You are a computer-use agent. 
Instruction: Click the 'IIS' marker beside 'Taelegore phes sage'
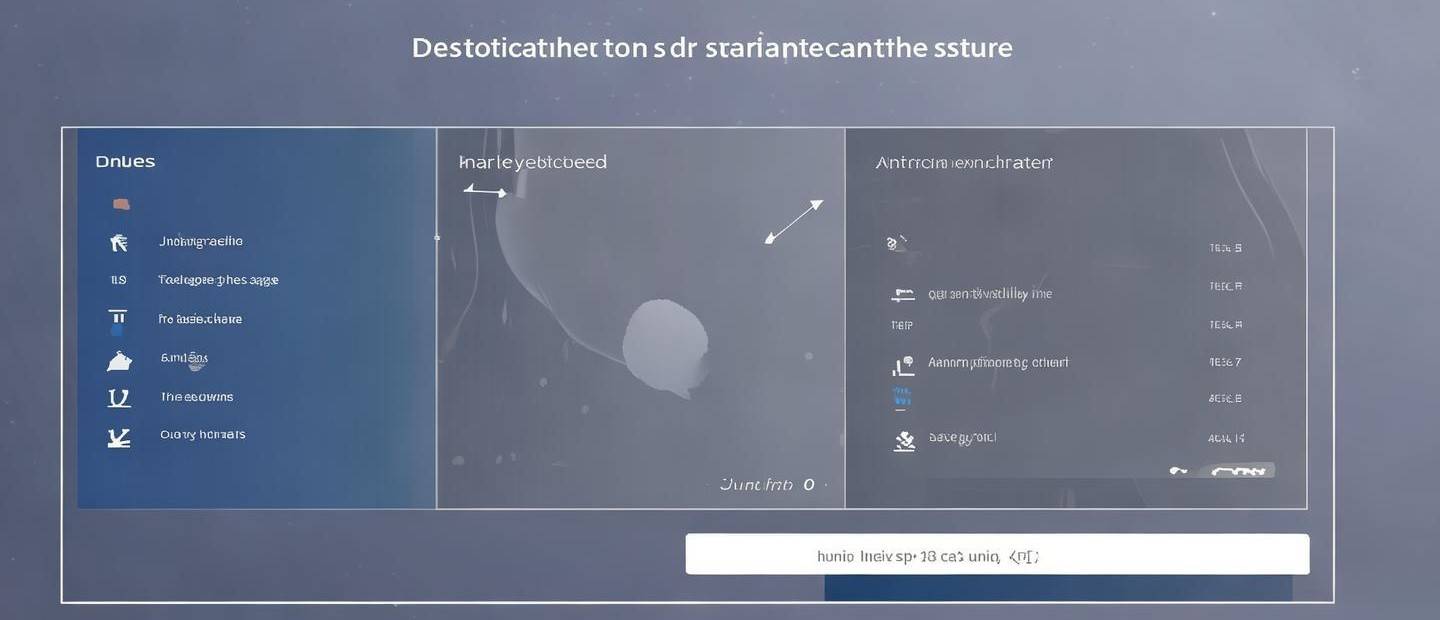[118, 280]
